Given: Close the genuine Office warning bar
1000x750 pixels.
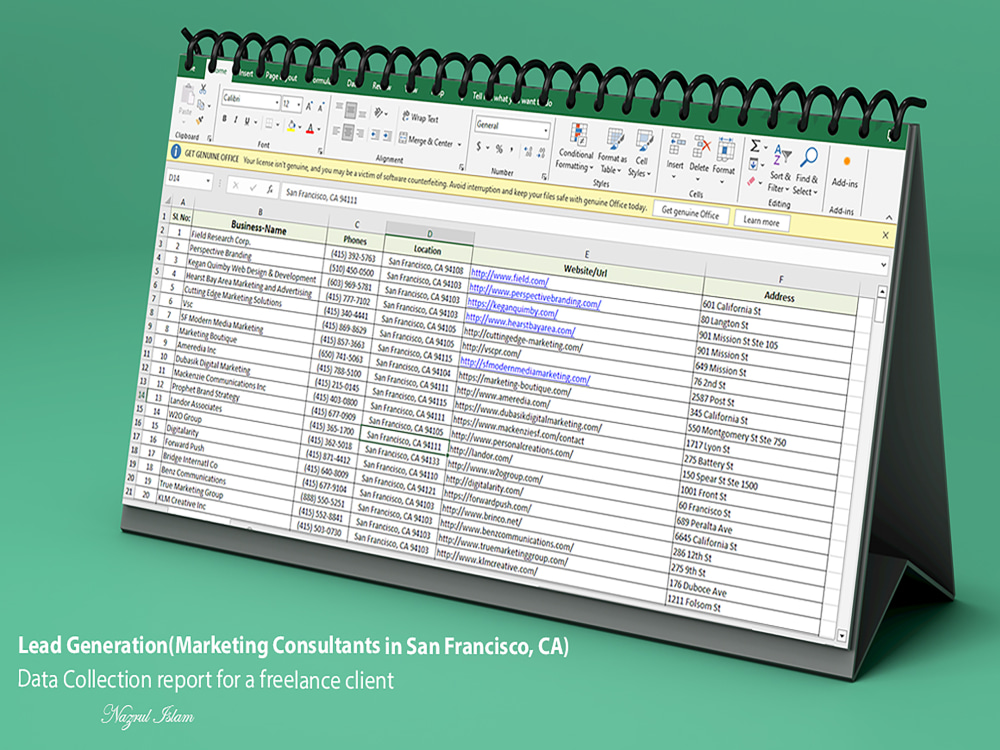Looking at the screenshot, I should coord(885,235).
